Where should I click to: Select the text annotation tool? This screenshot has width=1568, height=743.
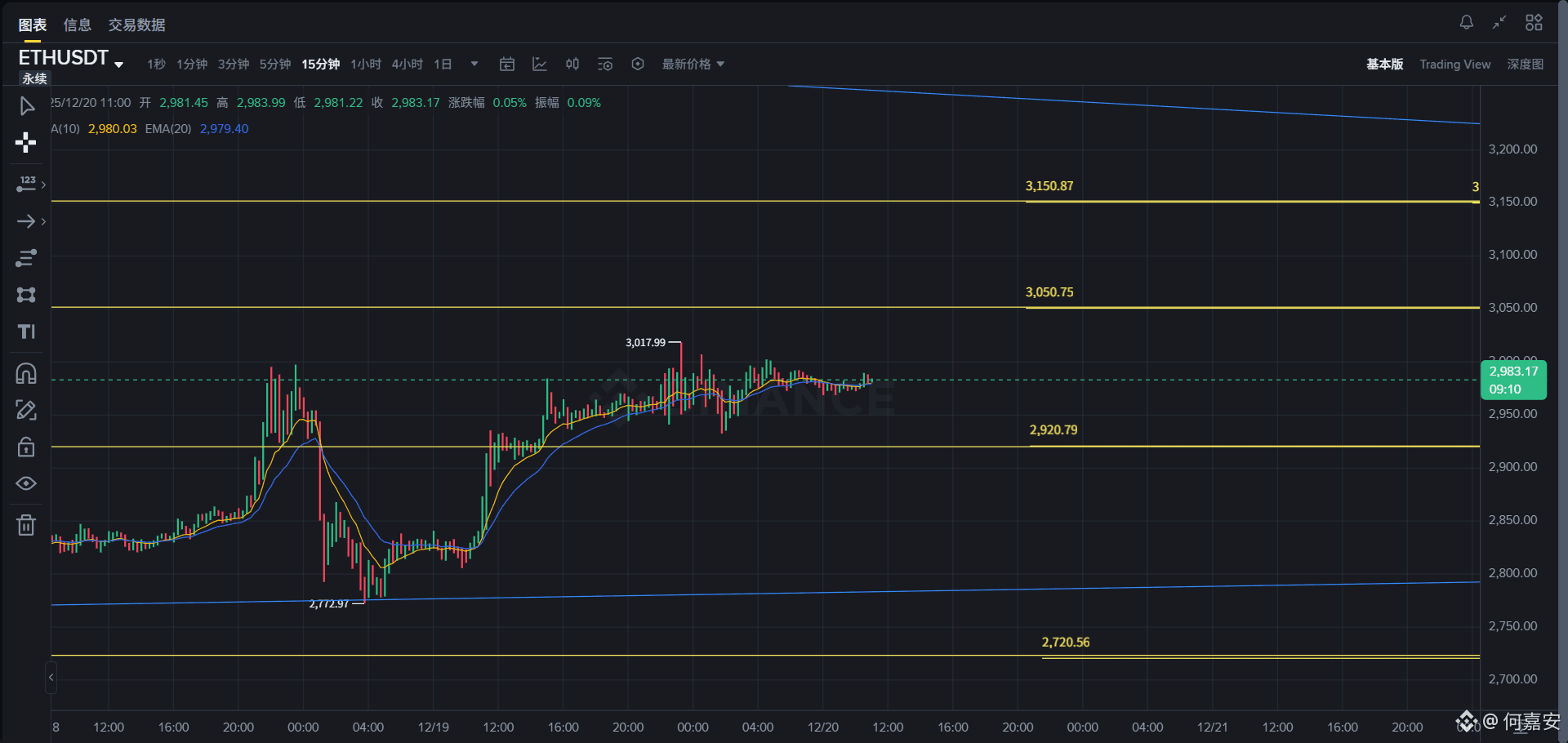click(x=26, y=331)
